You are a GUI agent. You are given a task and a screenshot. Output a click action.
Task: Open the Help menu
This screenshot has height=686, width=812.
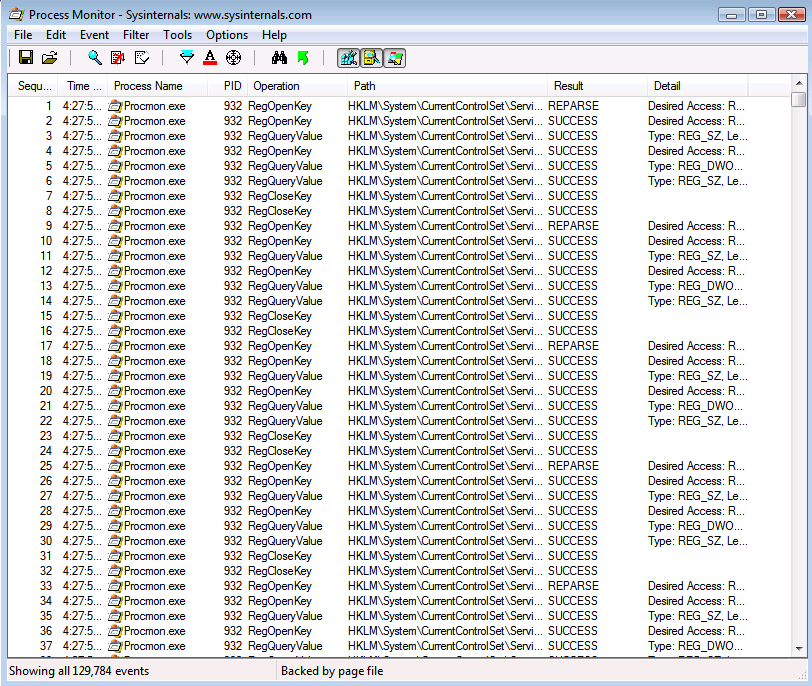point(274,35)
